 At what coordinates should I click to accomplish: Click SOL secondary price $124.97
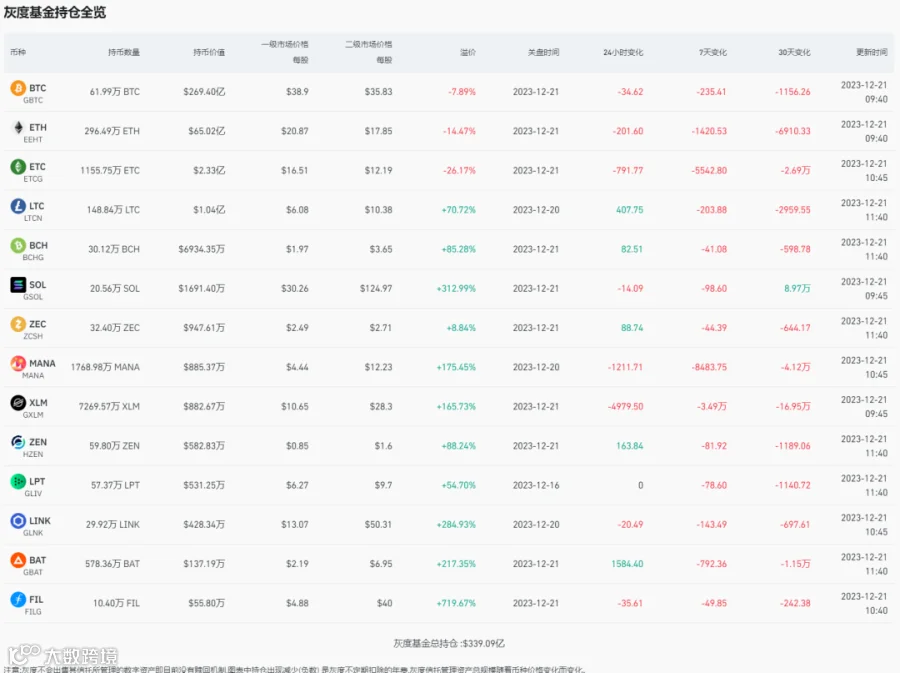[376, 289]
